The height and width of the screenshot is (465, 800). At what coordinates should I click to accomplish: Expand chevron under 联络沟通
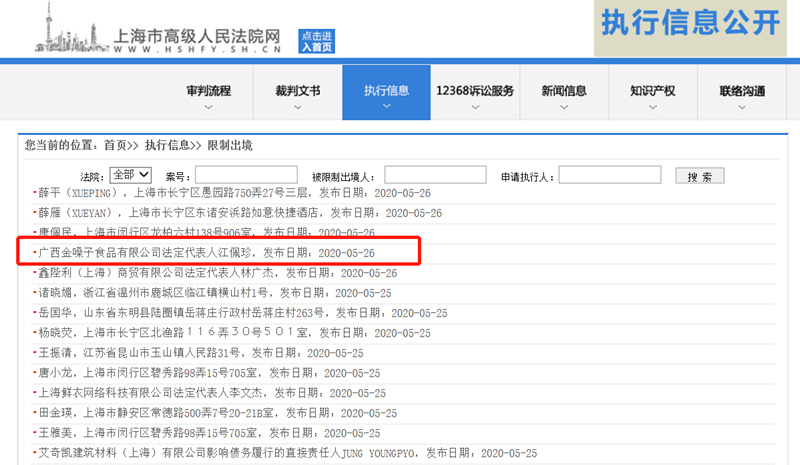point(742,107)
